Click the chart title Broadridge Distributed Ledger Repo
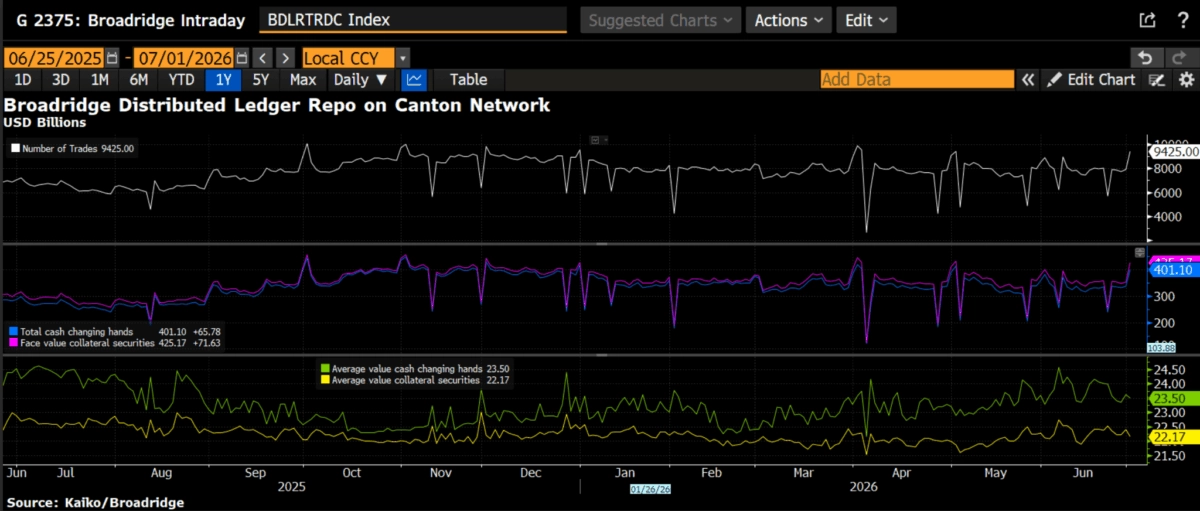Viewport: 1200px width, 511px height. [278, 104]
